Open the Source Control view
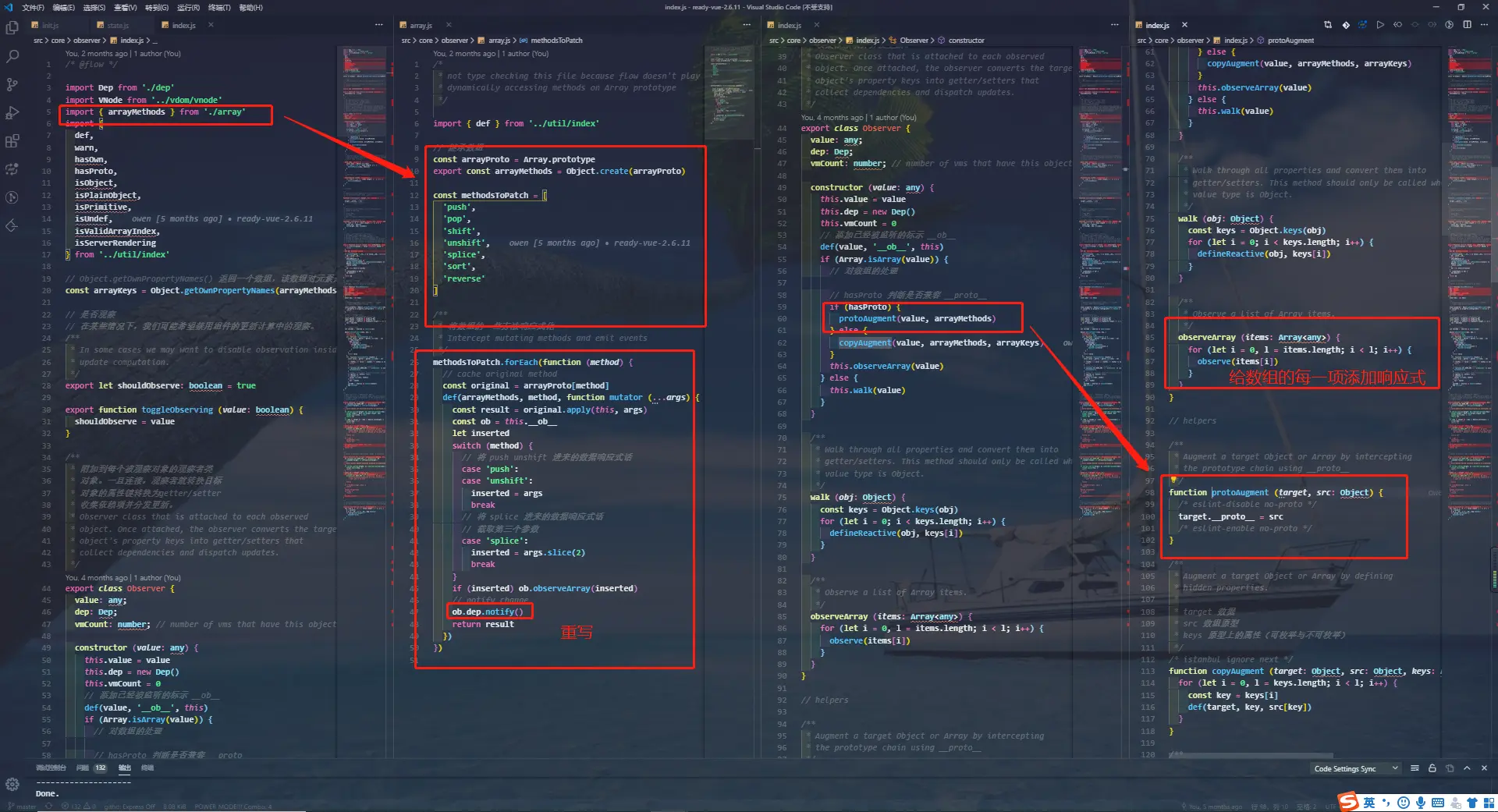The image size is (1498, 812). tap(12, 85)
